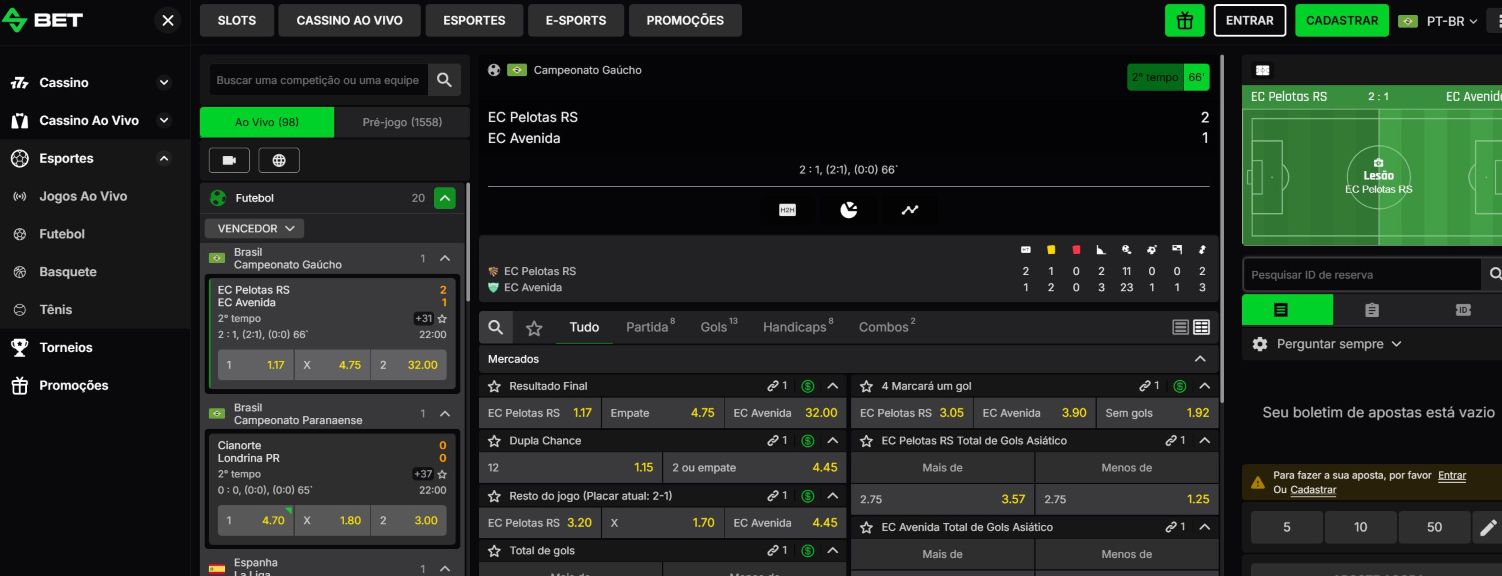Viewport: 1502px width, 576px height.
Task: Favorite EC Avenida Total de Gols Asiático star
Action: coord(866,528)
